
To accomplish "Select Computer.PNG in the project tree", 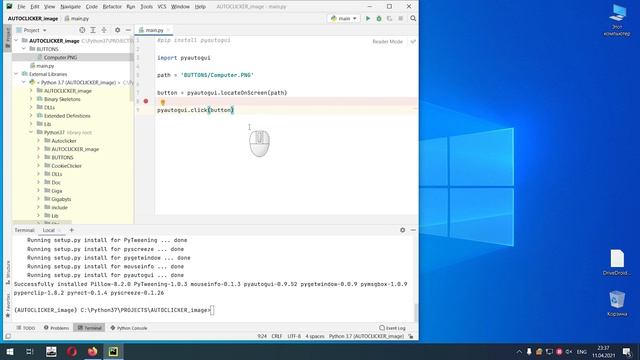I will pos(60,58).
